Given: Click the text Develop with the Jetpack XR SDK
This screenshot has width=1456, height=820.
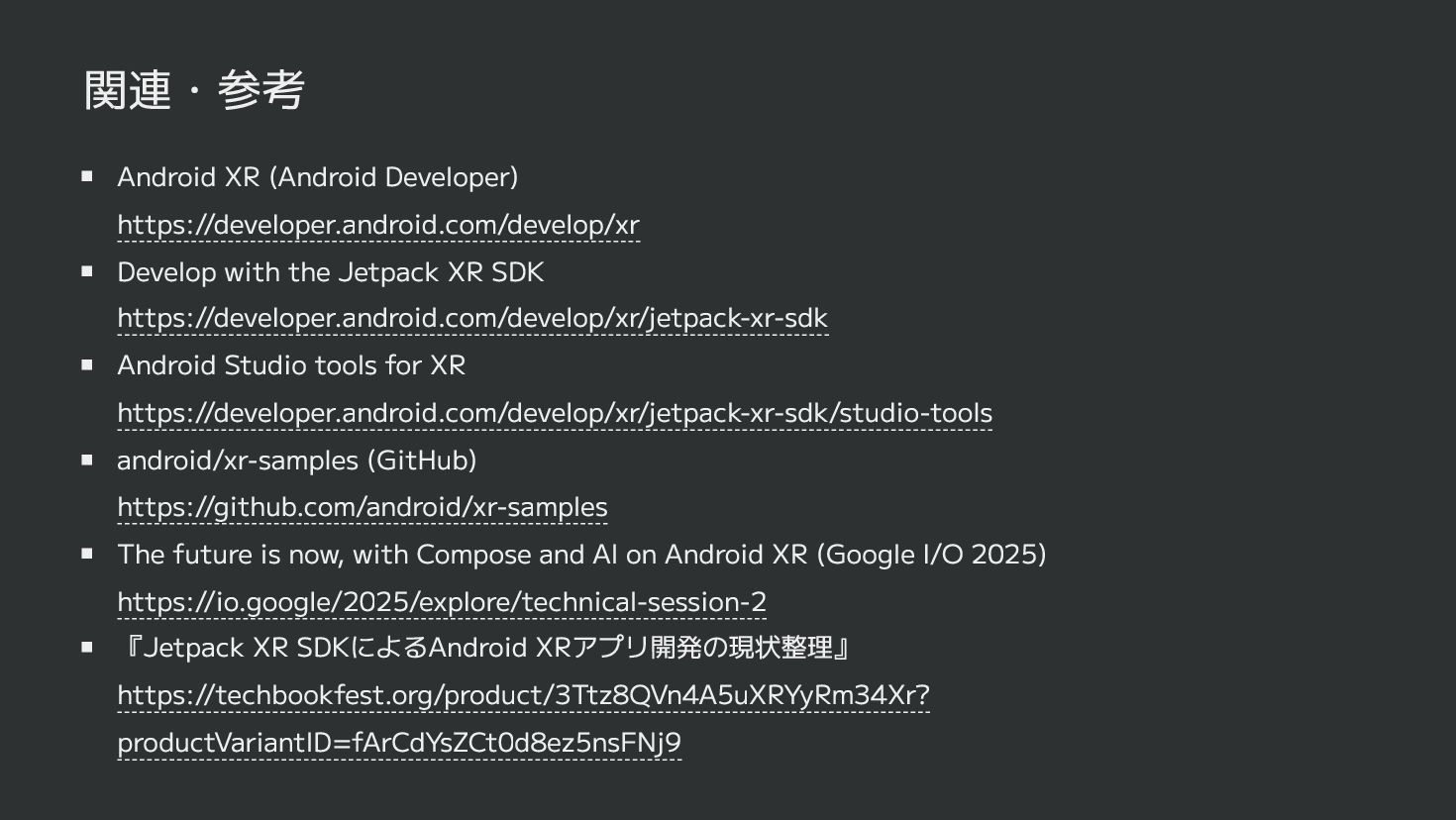Looking at the screenshot, I should 331,271.
